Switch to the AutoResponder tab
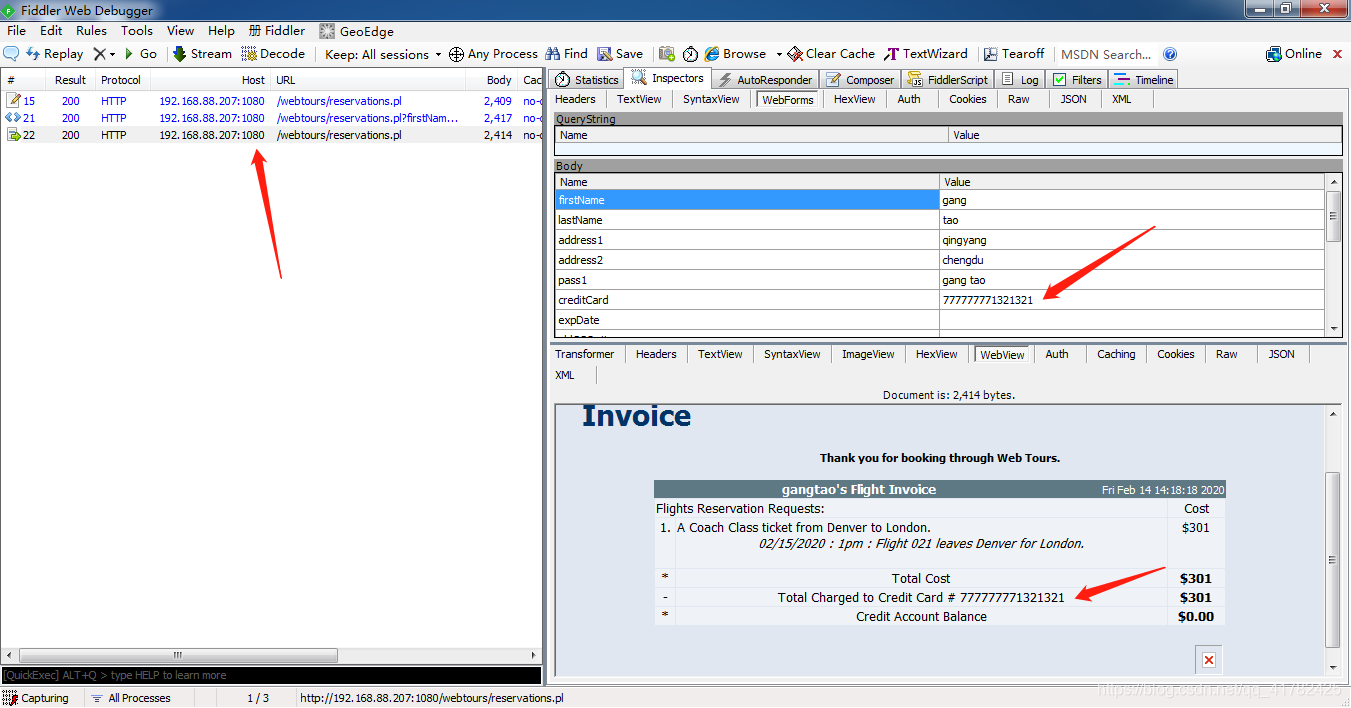Image resolution: width=1351 pixels, height=708 pixels. (x=765, y=80)
